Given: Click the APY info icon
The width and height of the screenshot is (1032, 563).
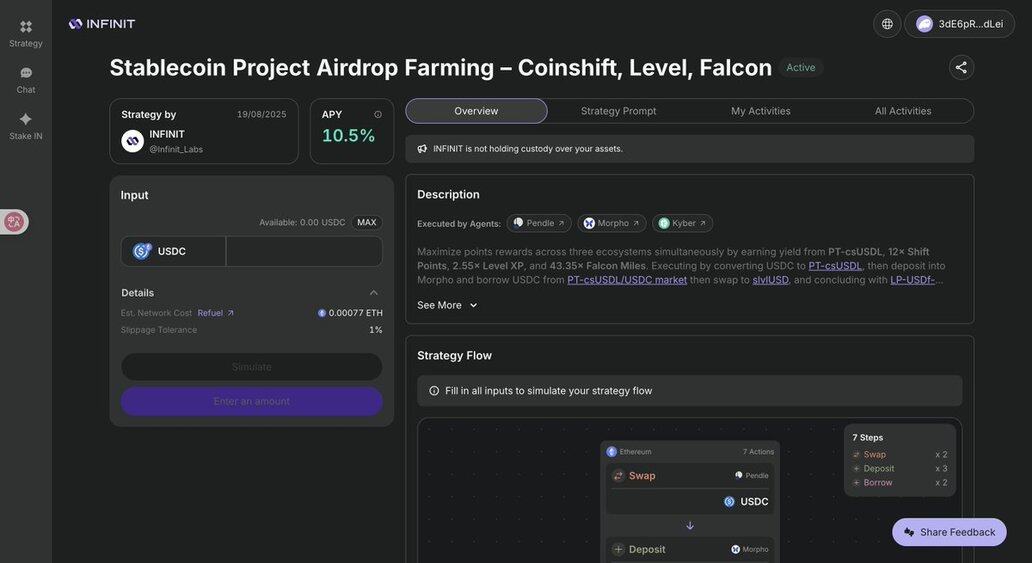Looking at the screenshot, I should click(x=378, y=115).
